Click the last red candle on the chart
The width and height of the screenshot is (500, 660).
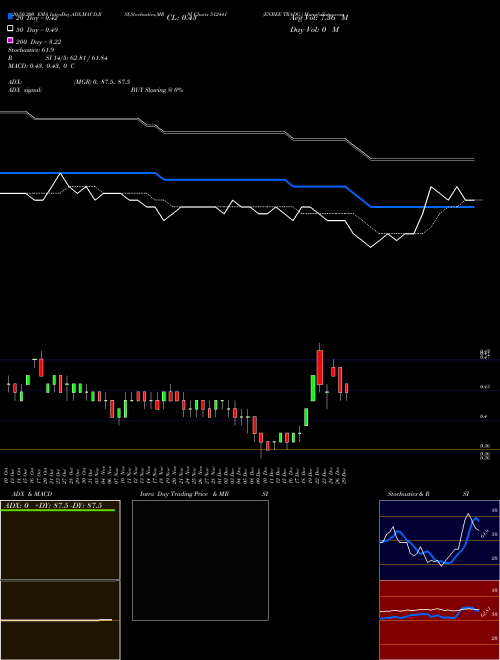pyautogui.click(x=346, y=388)
